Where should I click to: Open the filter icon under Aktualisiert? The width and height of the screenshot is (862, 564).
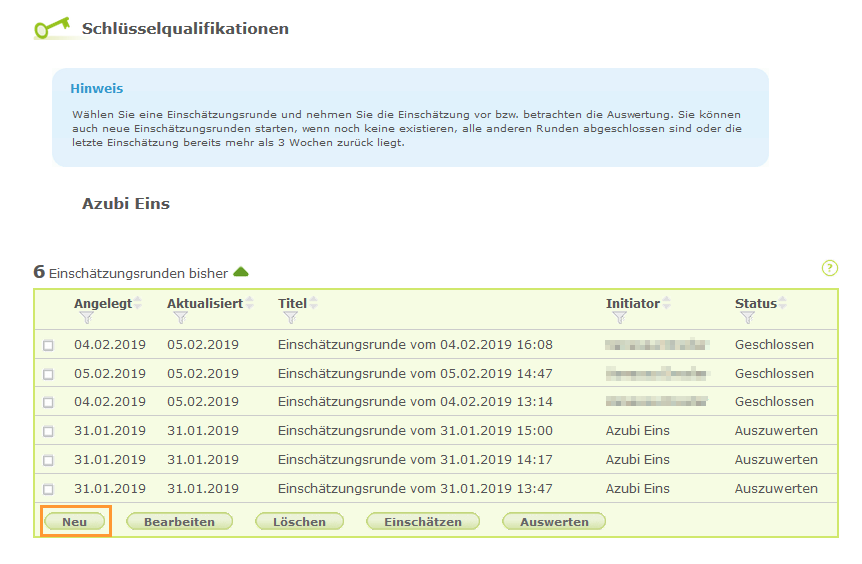[180, 318]
